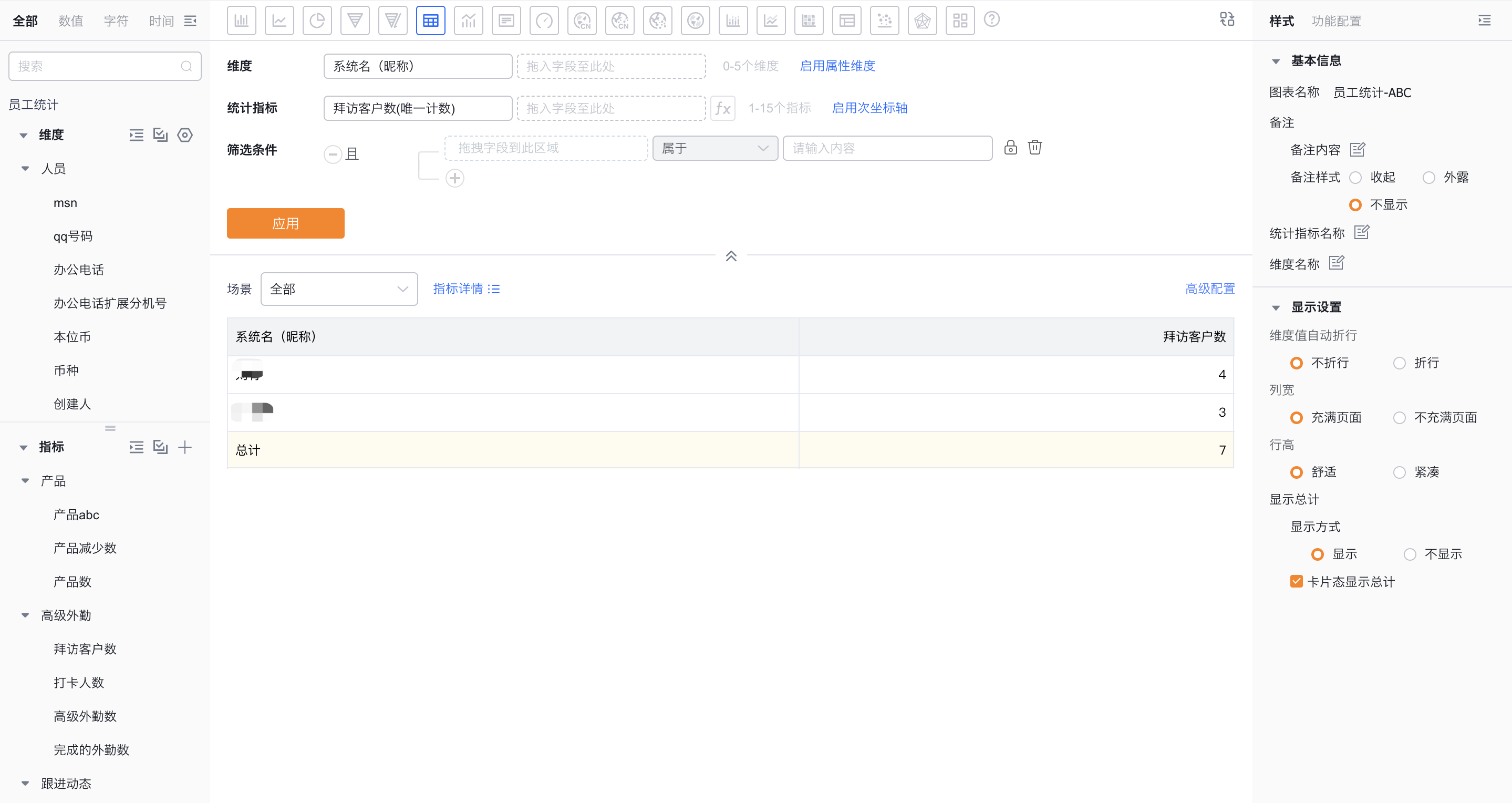Viewport: 1512px width, 803px height.
Task: Uncheck 卡片态显示总计 checkbox
Action: 1296,582
